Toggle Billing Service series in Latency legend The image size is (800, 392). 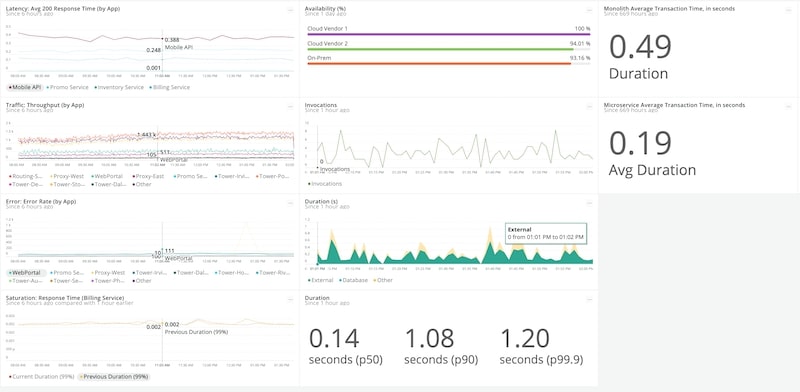pos(169,87)
